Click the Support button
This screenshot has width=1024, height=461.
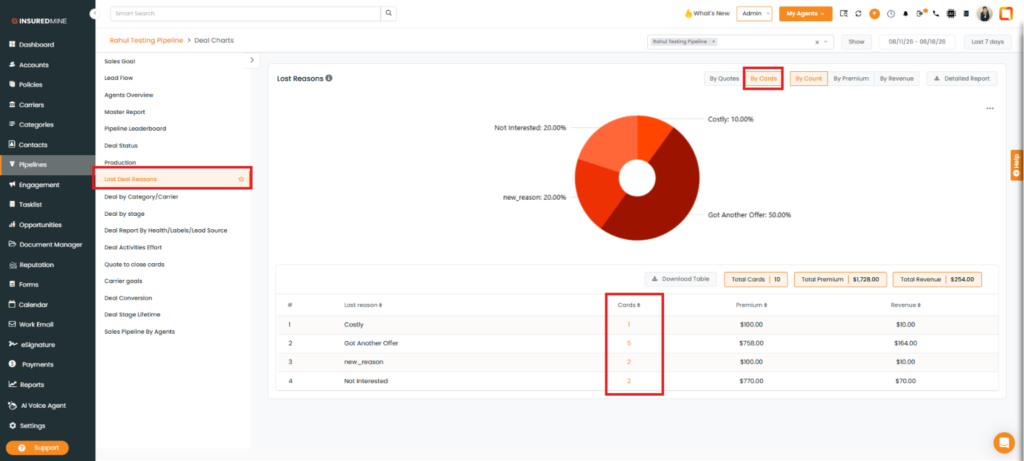pyautogui.click(x=37, y=448)
